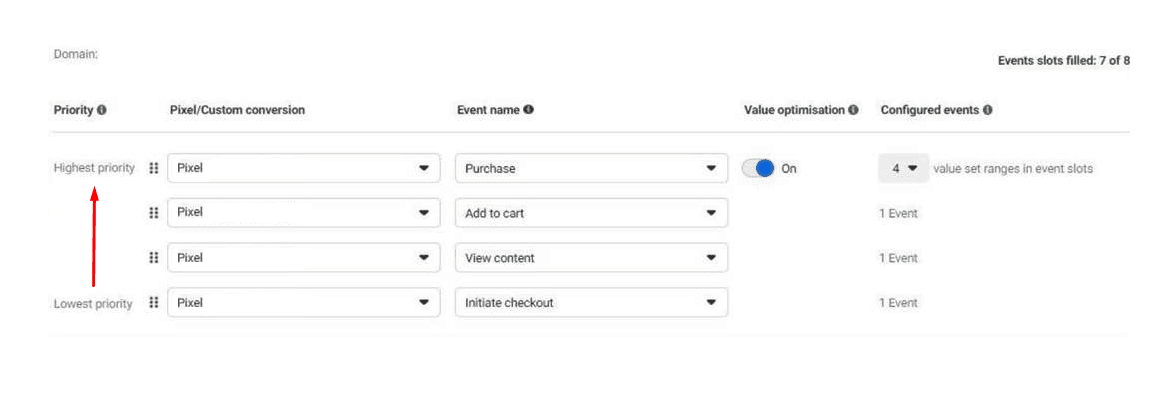Click the Pixel/Custom conversion column header
The width and height of the screenshot is (1173, 395).
pyautogui.click(x=238, y=110)
